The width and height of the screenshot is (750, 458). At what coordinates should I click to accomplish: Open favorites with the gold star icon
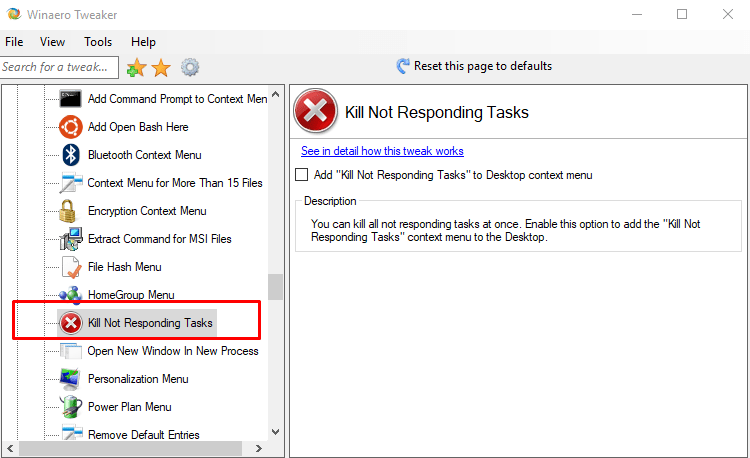(x=161, y=67)
